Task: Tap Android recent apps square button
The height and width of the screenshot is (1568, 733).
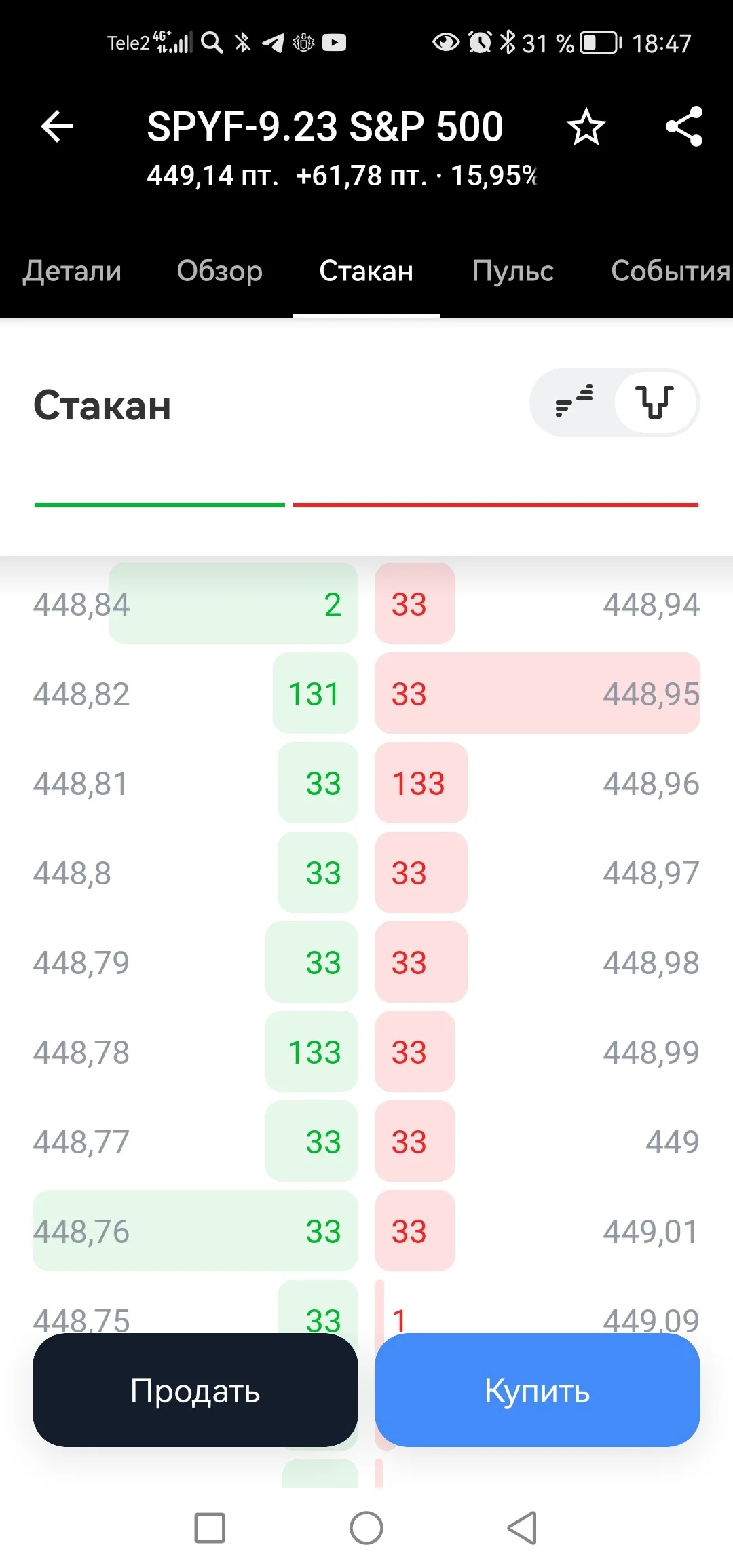Action: (x=210, y=1528)
